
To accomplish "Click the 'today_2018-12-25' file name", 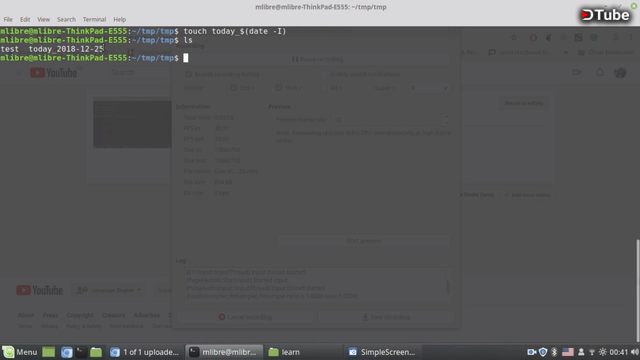I will pos(66,49).
